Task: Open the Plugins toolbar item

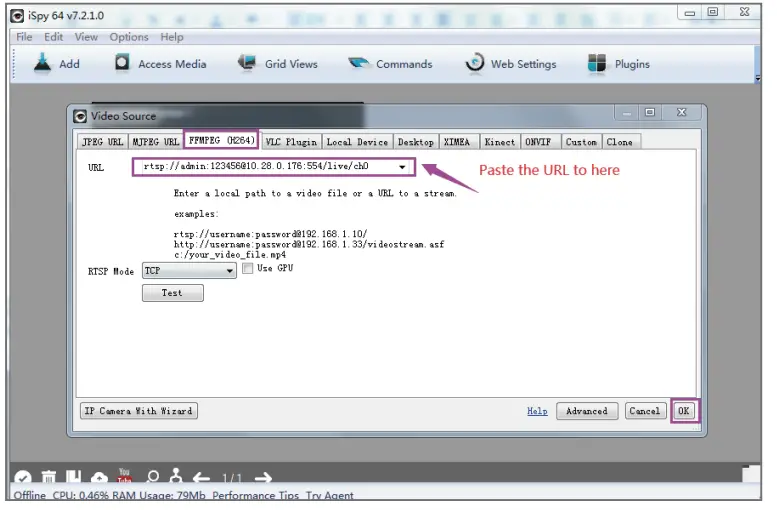Action: click(x=618, y=63)
